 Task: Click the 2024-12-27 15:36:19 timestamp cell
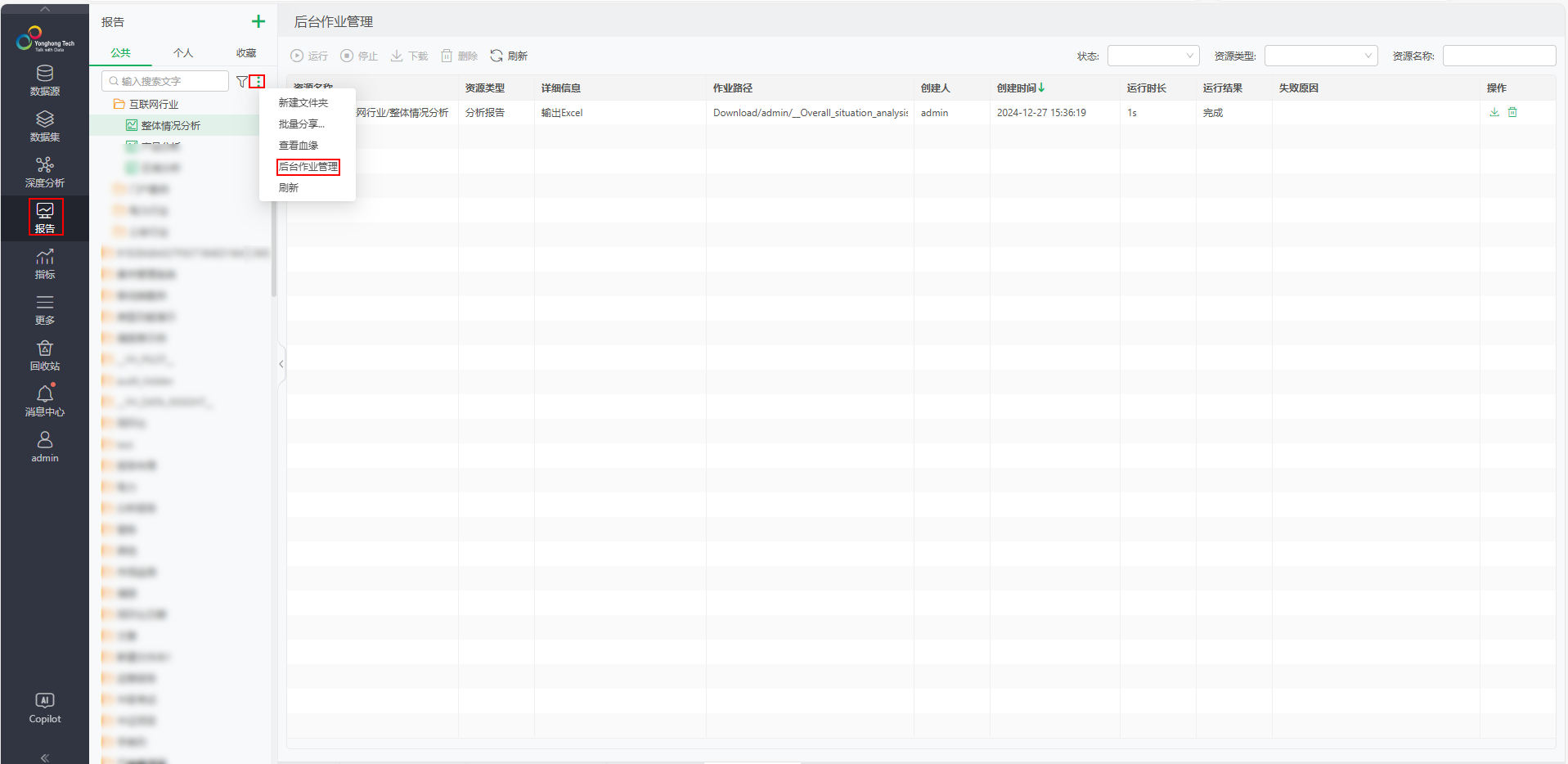(1041, 113)
